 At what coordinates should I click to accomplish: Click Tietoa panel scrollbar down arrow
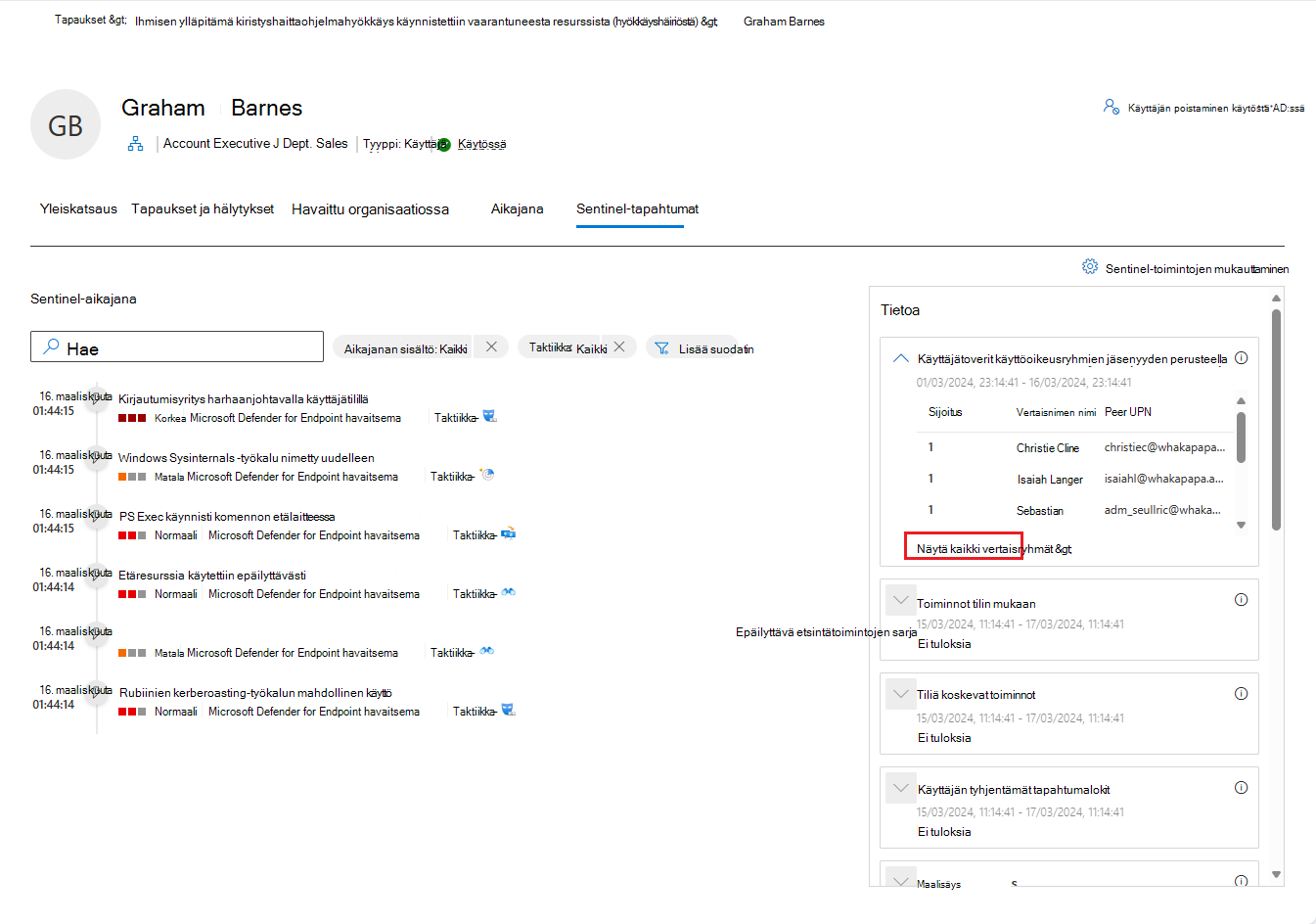click(1276, 874)
